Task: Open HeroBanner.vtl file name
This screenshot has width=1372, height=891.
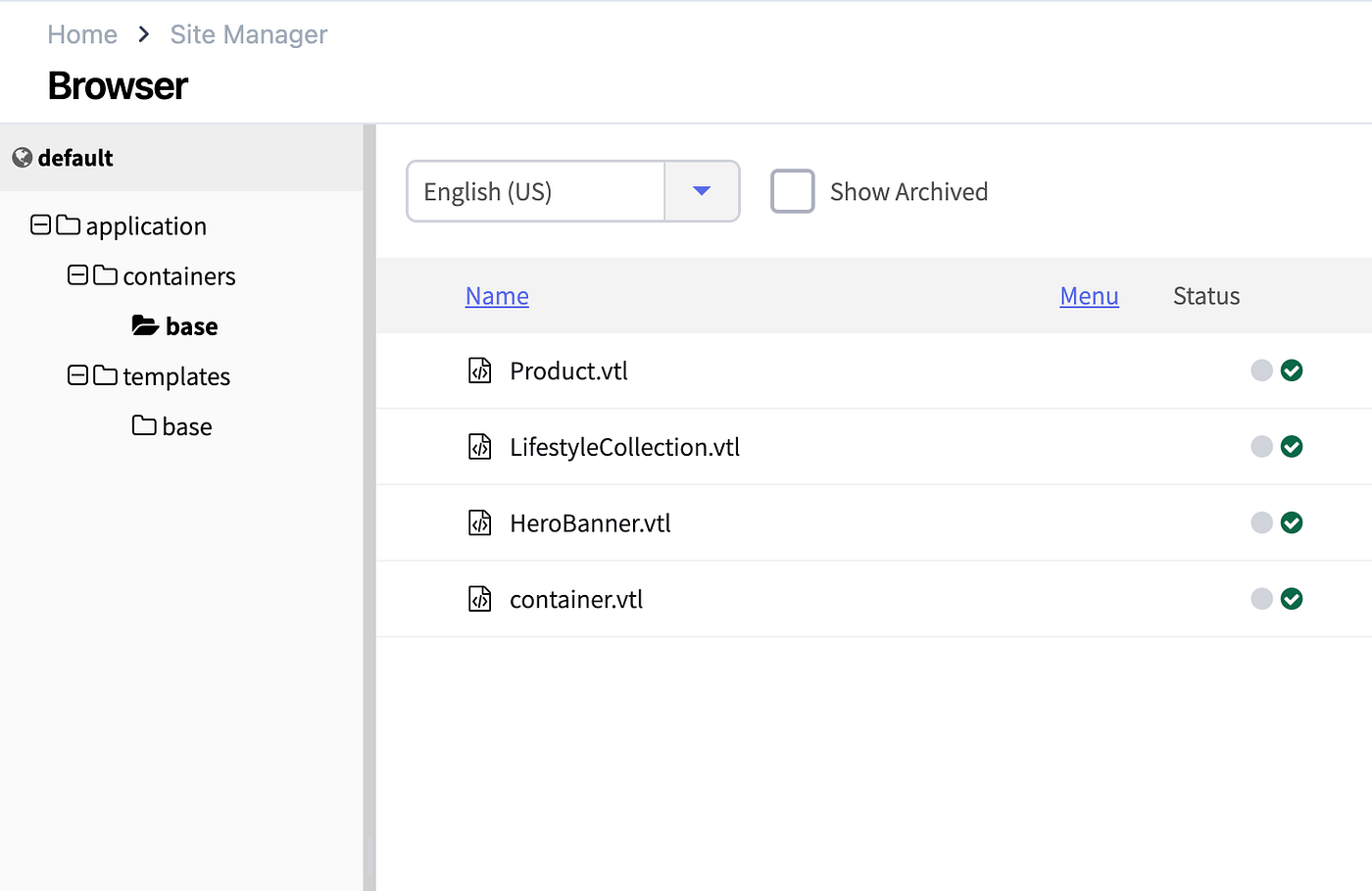Action: click(x=590, y=523)
